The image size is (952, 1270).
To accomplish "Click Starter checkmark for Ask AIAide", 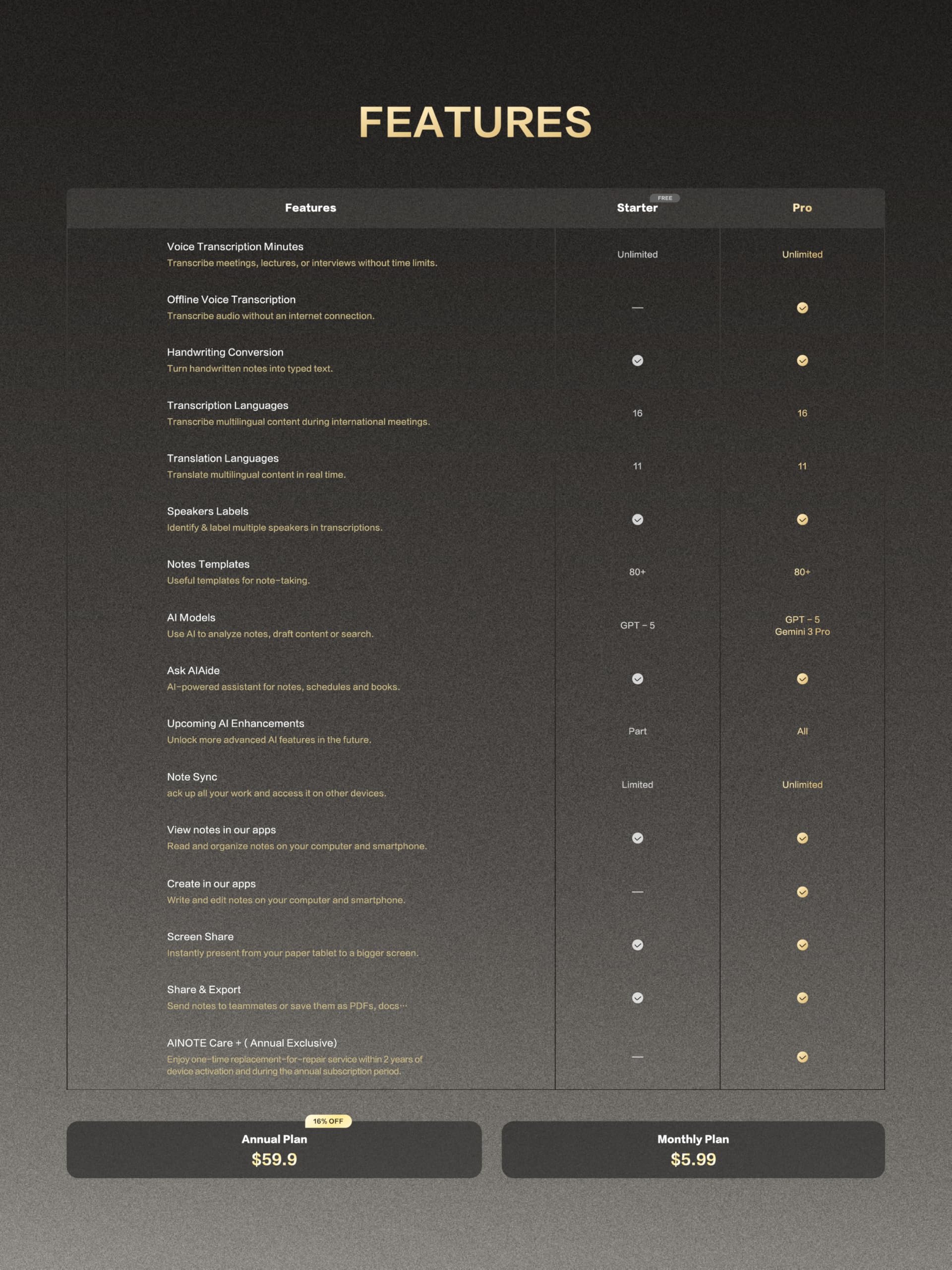I will (638, 679).
